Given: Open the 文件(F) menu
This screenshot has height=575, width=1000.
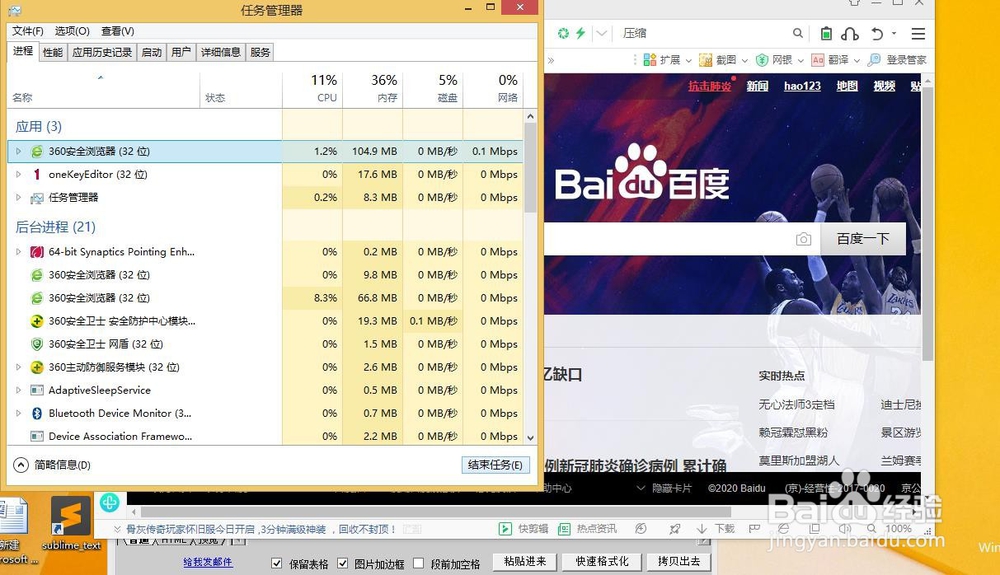Looking at the screenshot, I should pyautogui.click(x=27, y=31).
